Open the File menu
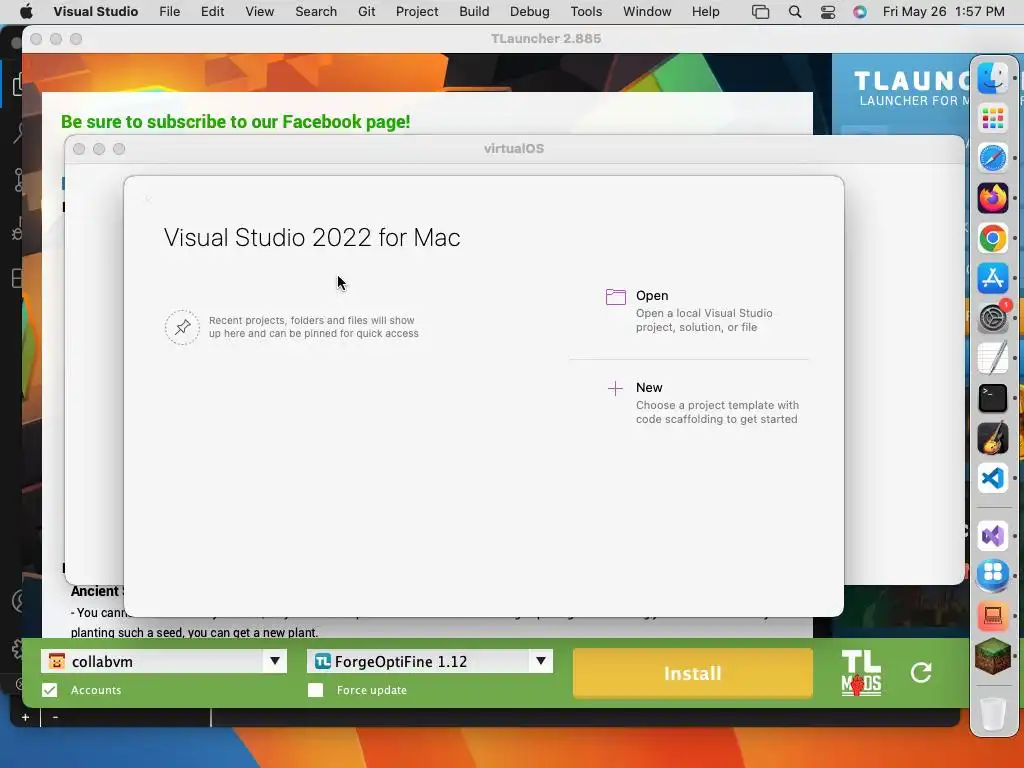The image size is (1024, 768). pyautogui.click(x=169, y=12)
